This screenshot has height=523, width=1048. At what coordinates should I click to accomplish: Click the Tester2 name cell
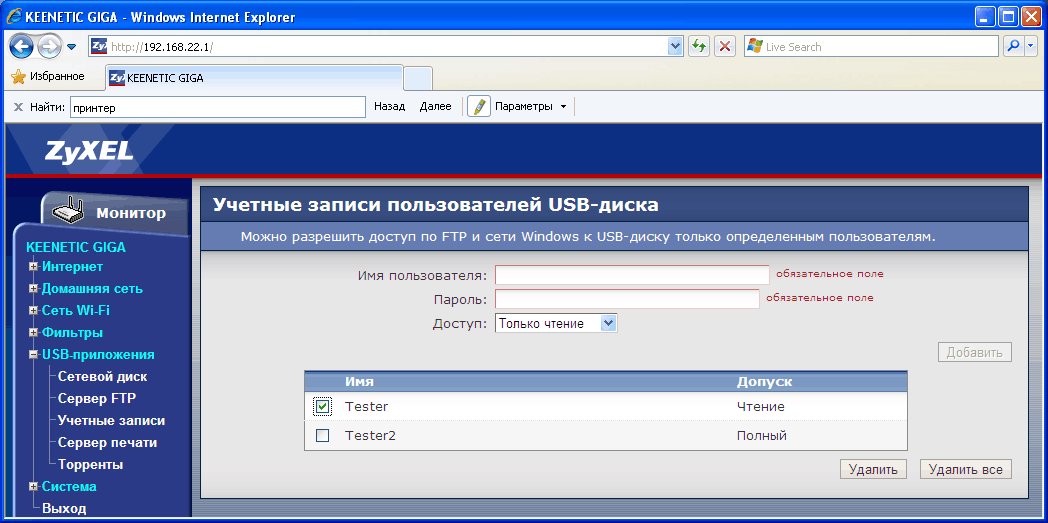pos(370,435)
